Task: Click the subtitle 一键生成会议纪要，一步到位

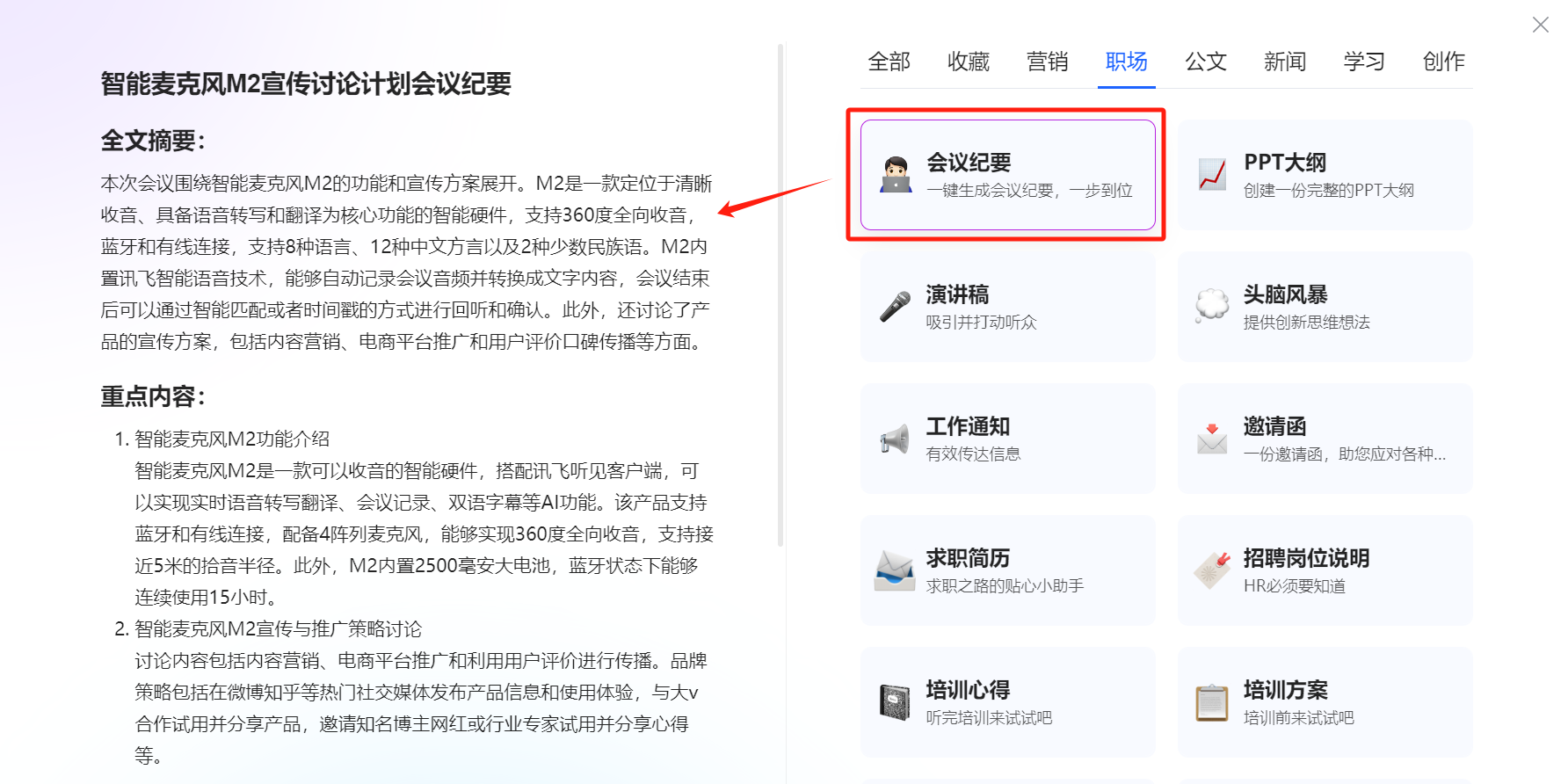Action: pyautogui.click(x=1029, y=191)
